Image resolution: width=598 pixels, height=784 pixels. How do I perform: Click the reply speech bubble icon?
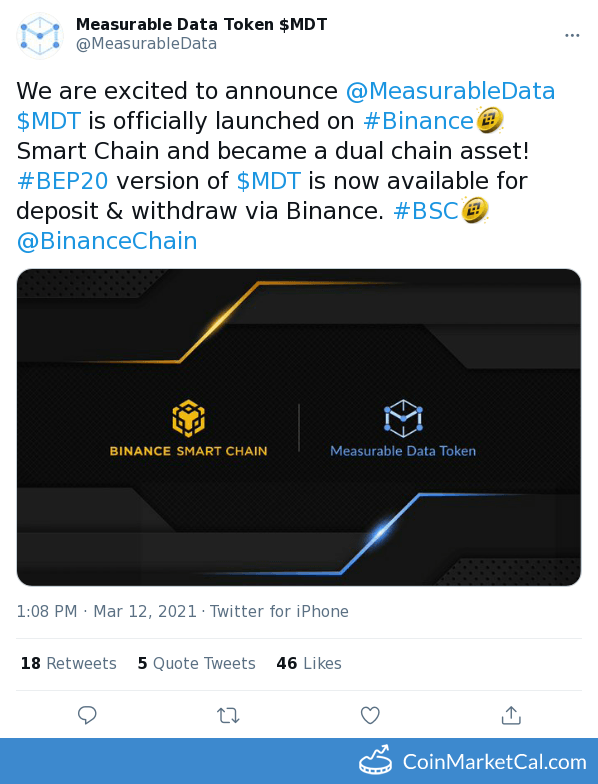pos(87,715)
